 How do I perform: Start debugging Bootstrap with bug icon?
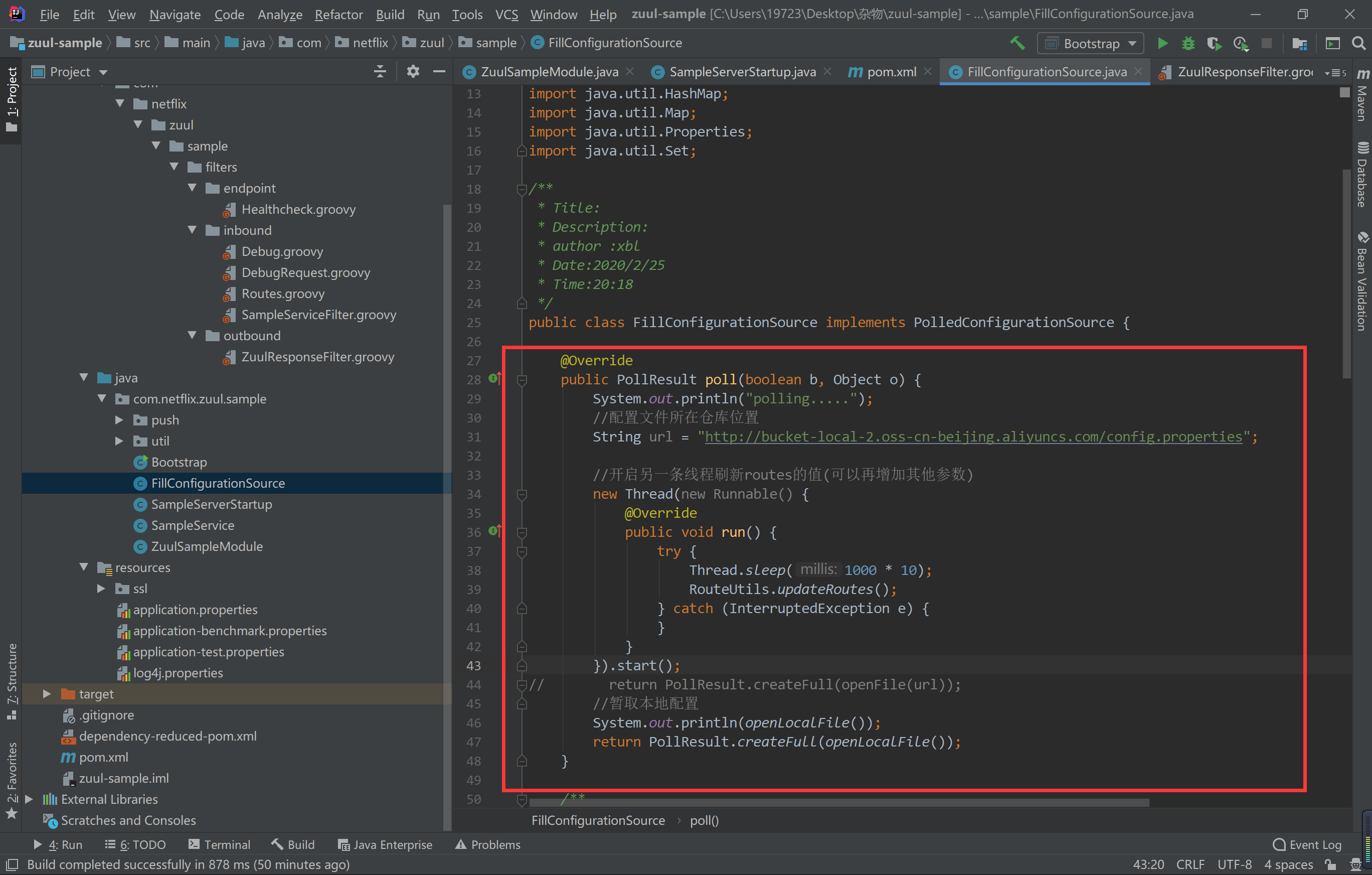coord(1188,43)
